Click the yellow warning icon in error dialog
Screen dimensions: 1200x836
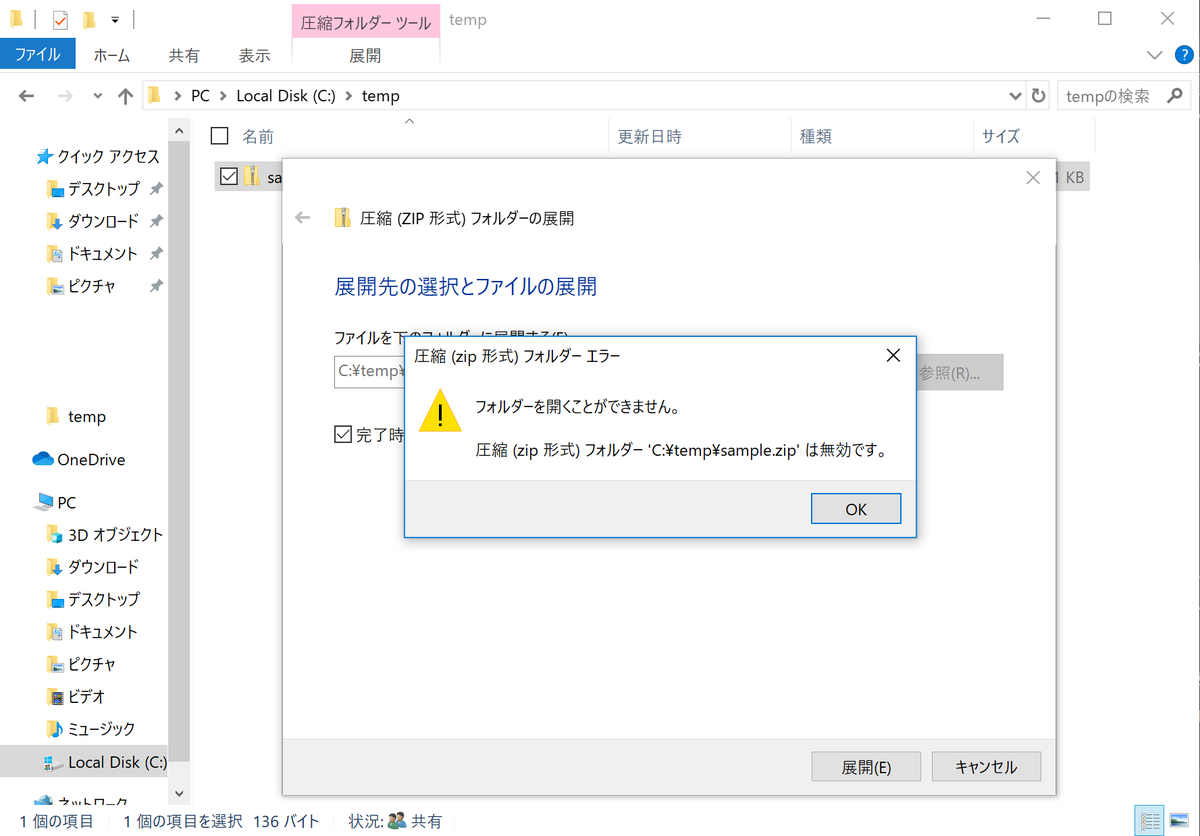440,411
